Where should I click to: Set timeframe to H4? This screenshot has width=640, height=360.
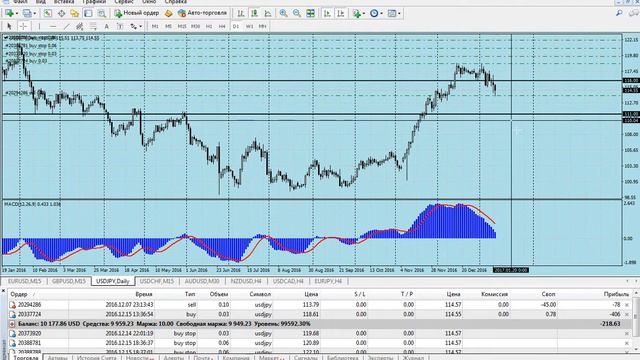[x=222, y=26]
